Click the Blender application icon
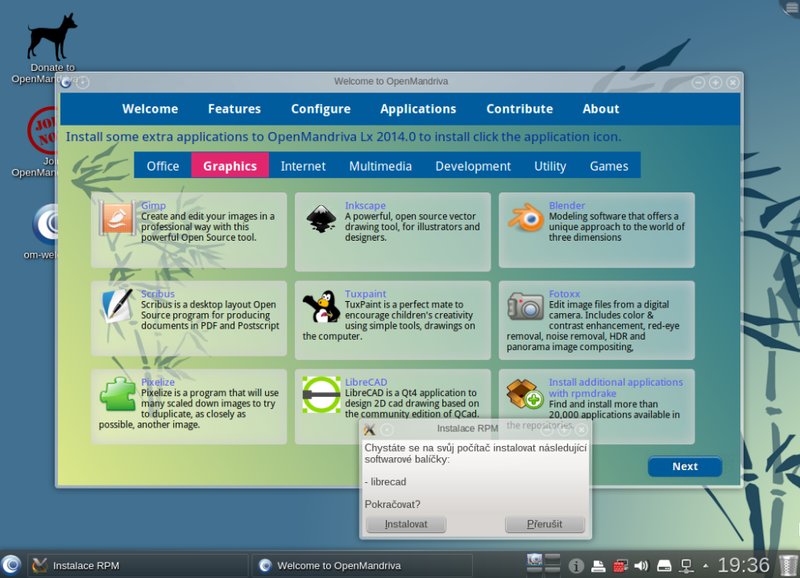This screenshot has height=578, width=800. (526, 218)
